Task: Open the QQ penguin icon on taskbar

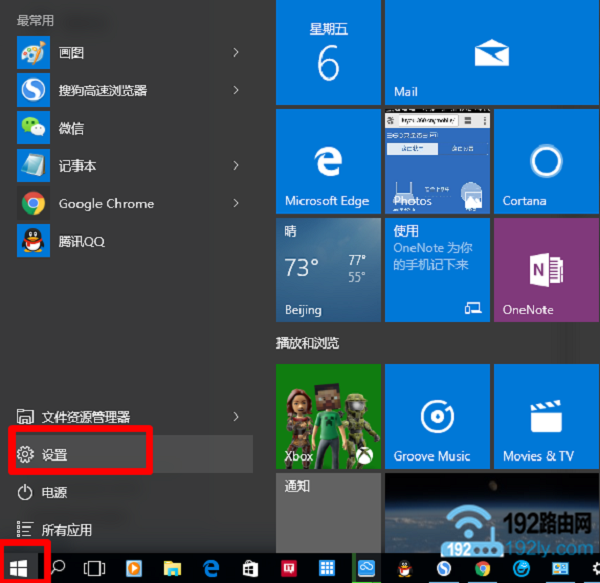Action: point(404,568)
